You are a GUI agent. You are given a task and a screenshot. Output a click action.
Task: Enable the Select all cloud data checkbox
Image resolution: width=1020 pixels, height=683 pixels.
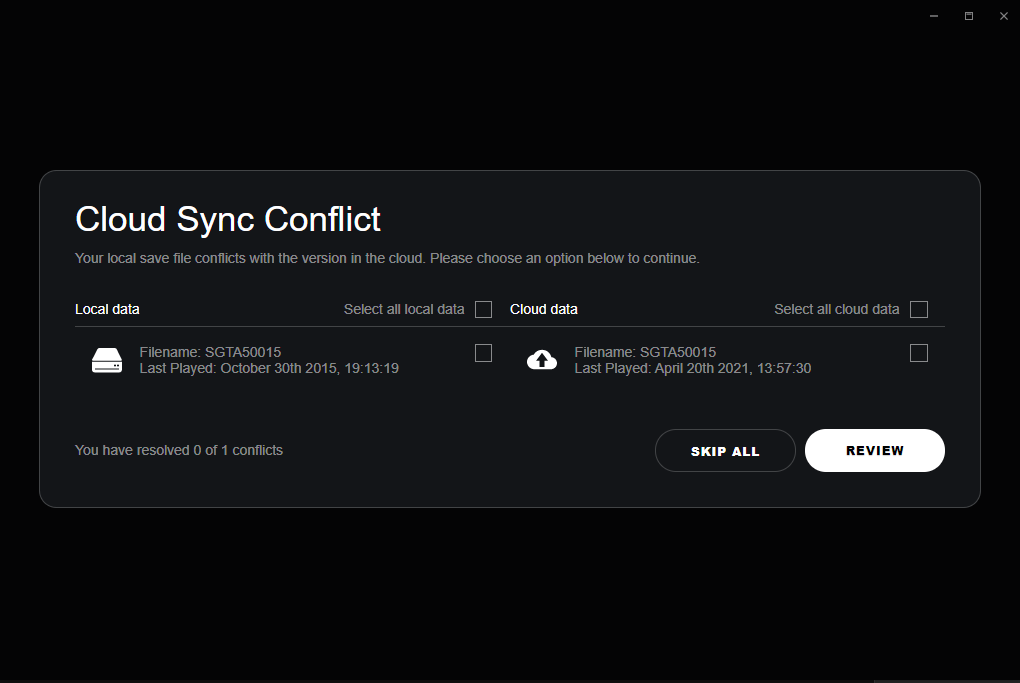point(919,309)
